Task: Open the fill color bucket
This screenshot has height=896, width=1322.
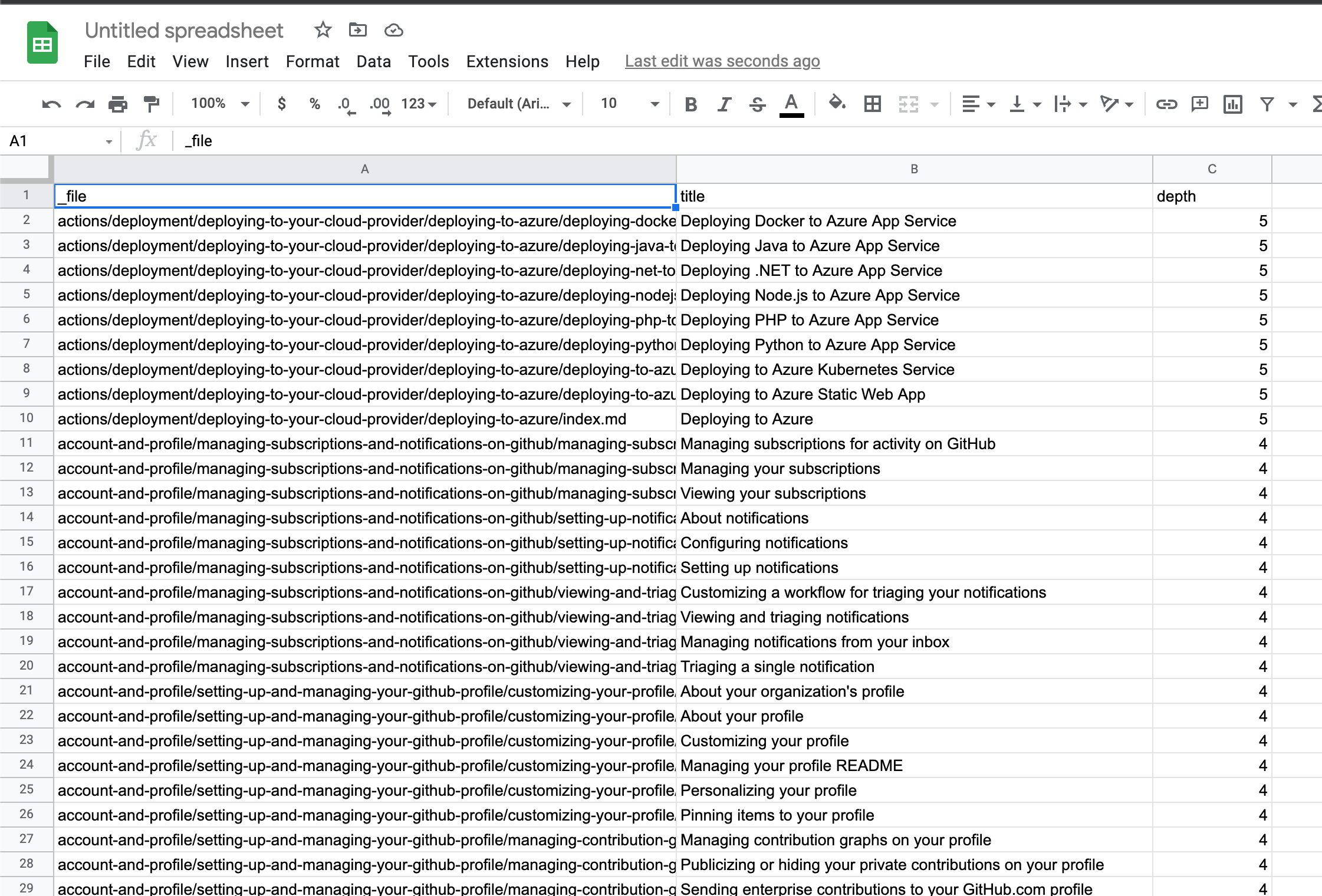Action: (837, 104)
